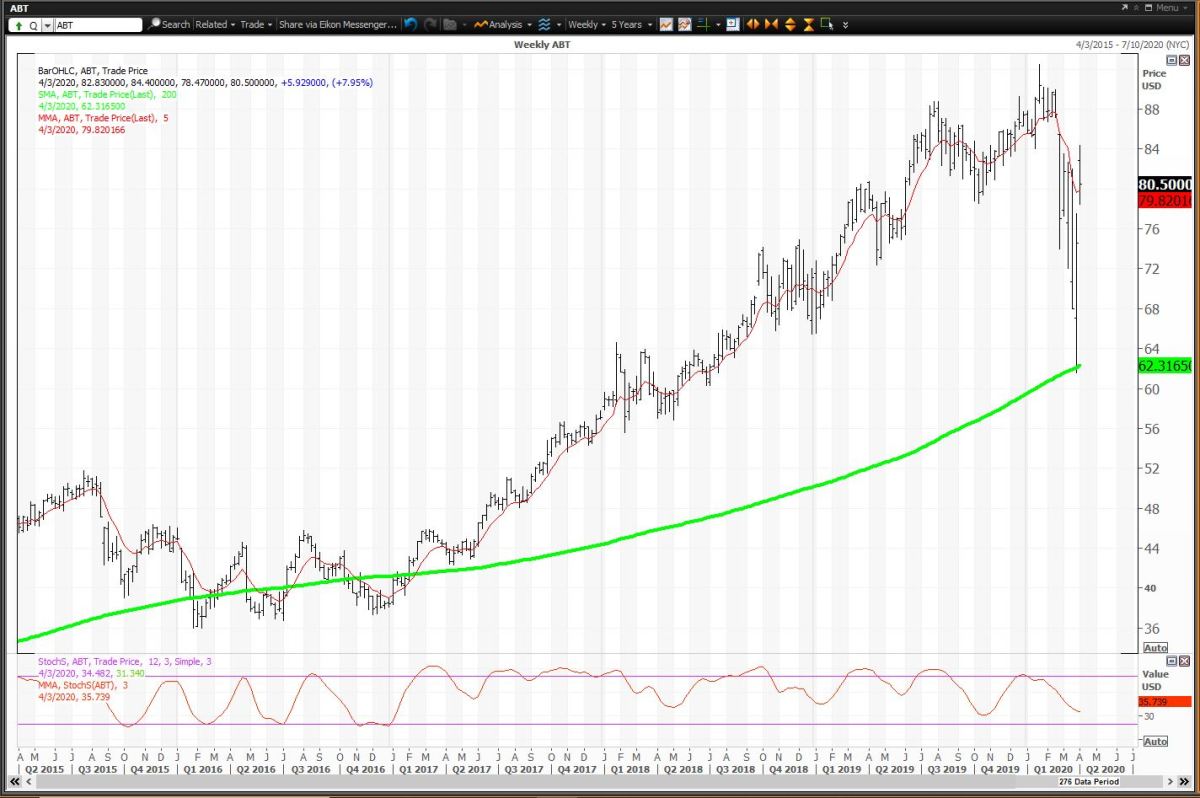Screen dimensions: 1200x798
Task: Click the folder templates icon
Action: (x=450, y=24)
